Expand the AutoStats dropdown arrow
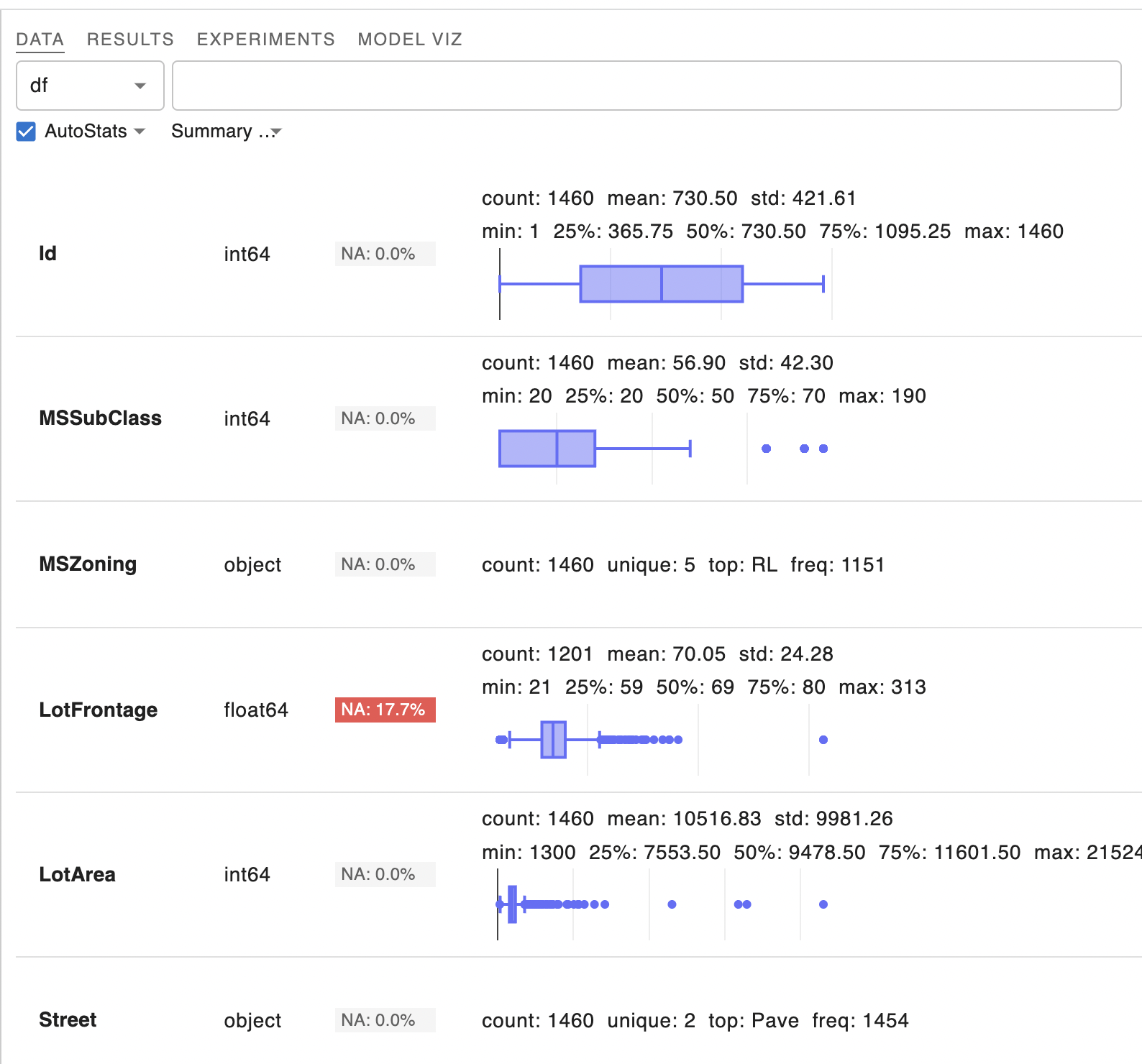1142x1064 pixels. point(140,132)
